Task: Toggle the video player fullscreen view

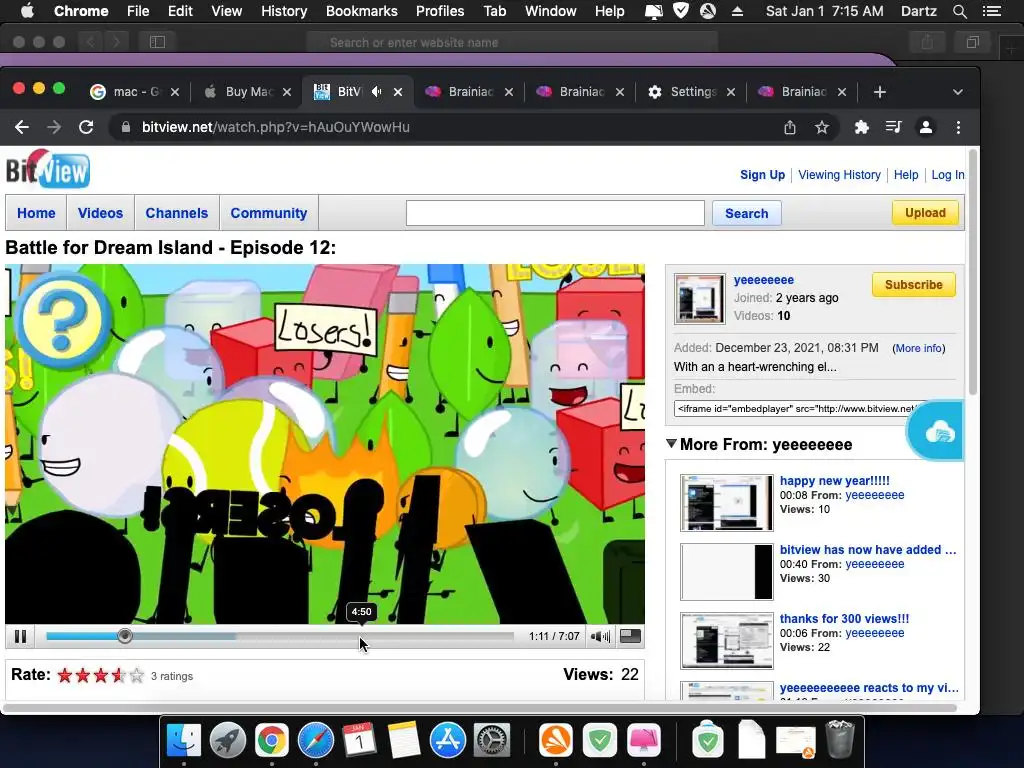Action: pos(630,636)
